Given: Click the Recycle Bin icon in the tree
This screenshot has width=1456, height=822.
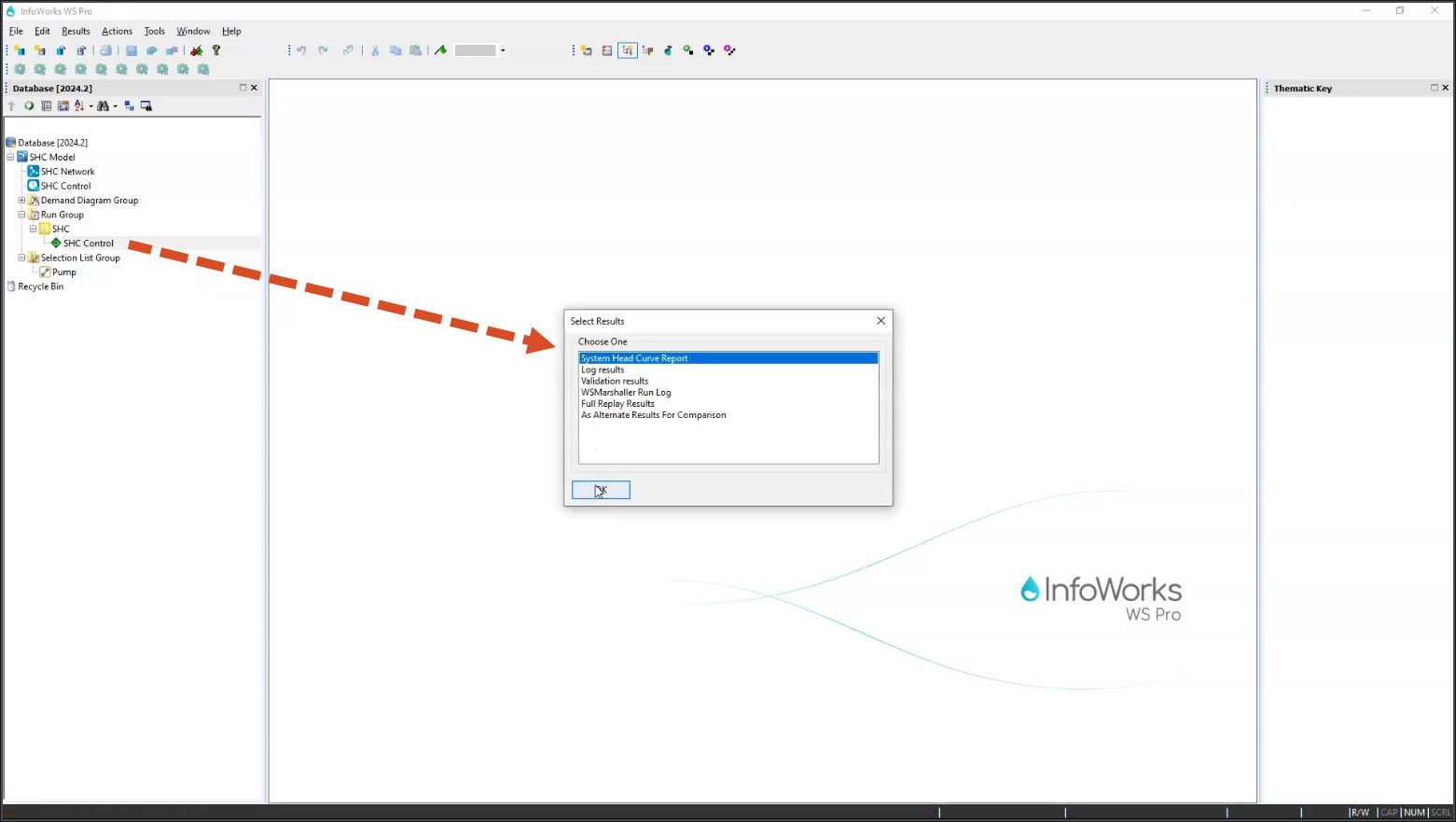Looking at the screenshot, I should (x=11, y=286).
